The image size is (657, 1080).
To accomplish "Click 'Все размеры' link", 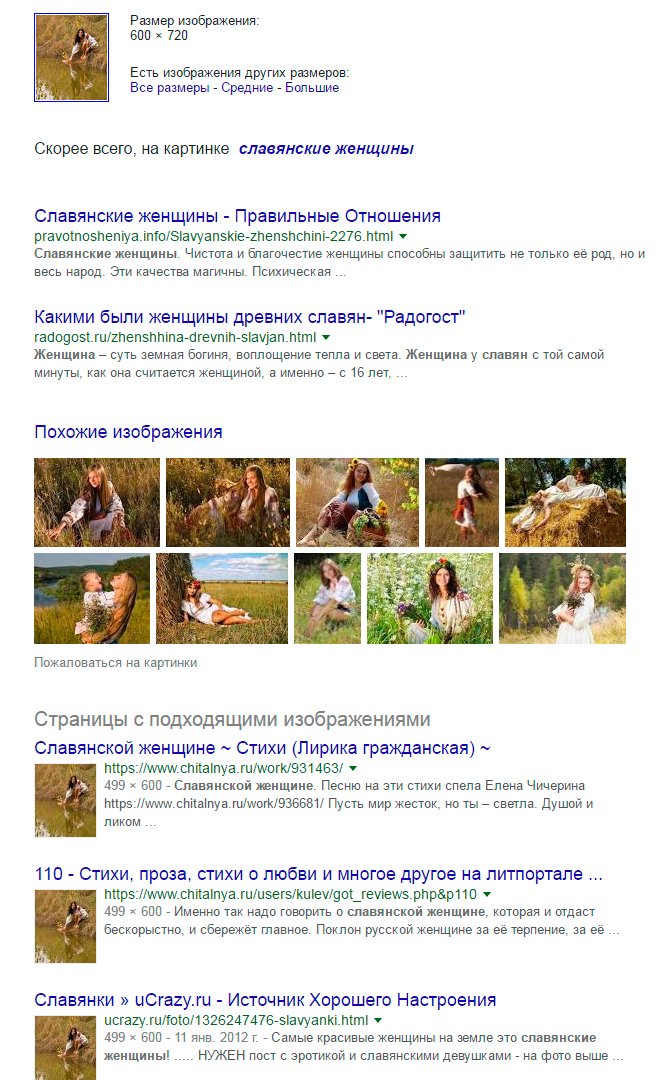I will coord(169,88).
